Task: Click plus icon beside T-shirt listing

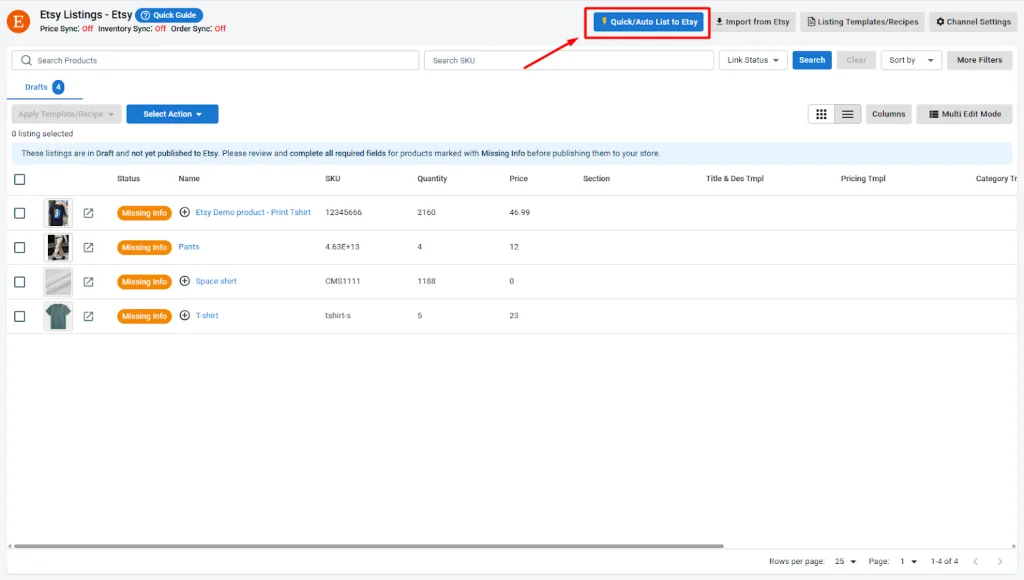Action: (x=184, y=316)
